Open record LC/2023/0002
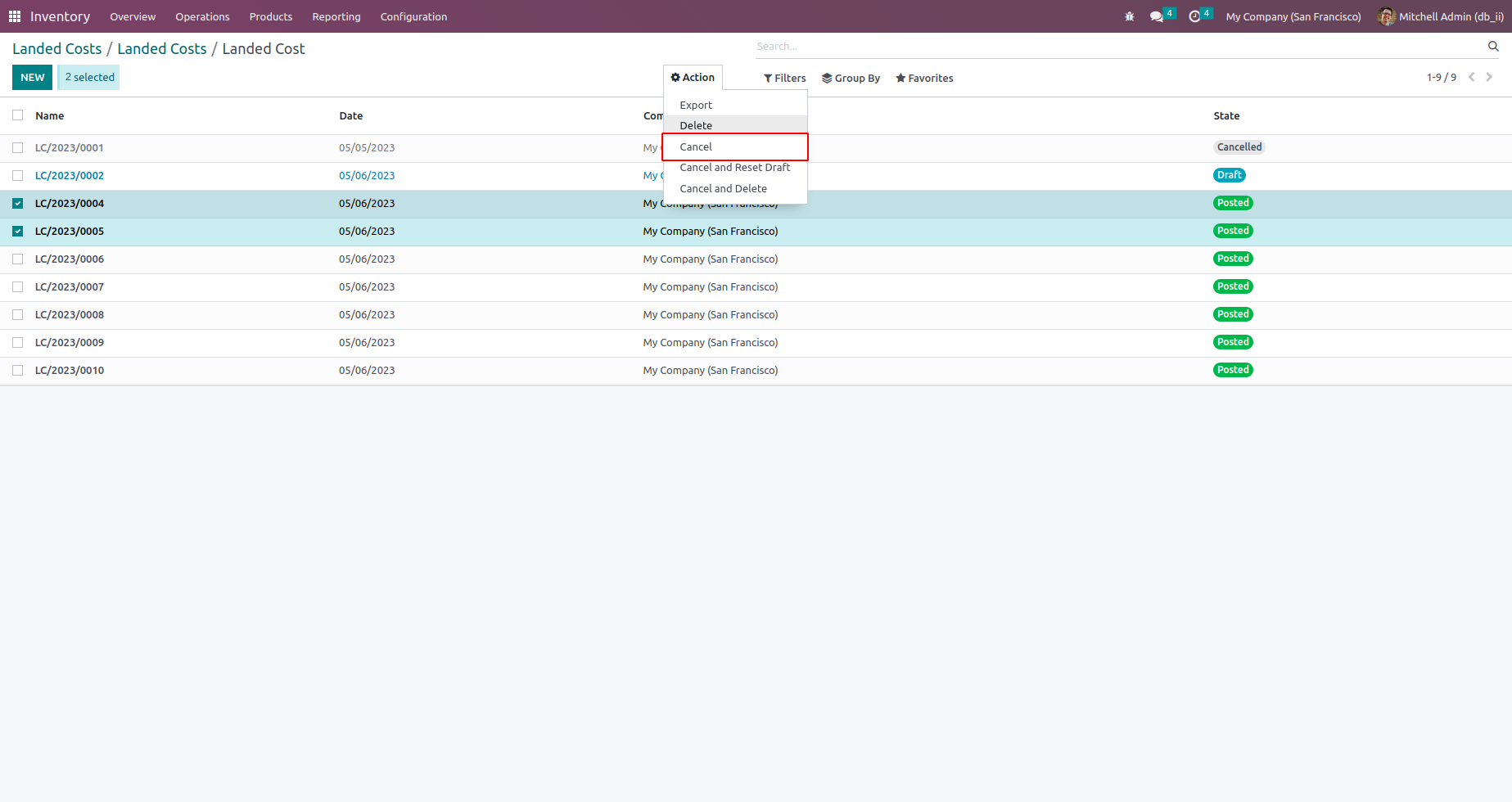This screenshot has width=1512, height=802. (70, 176)
